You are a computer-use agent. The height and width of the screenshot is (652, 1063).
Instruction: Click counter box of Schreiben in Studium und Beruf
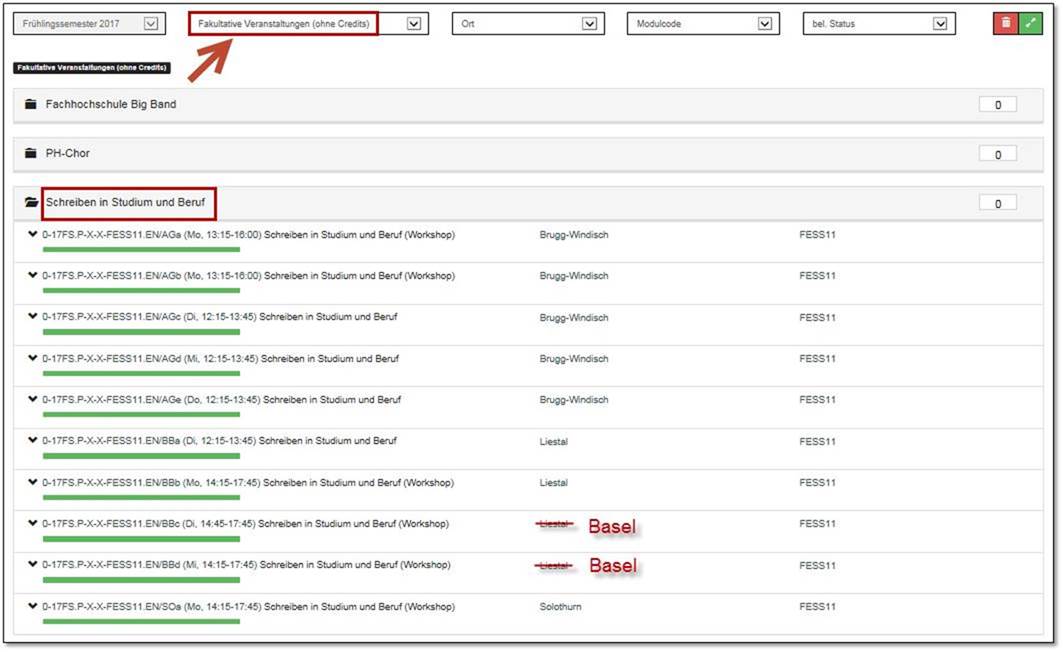[x=997, y=203]
